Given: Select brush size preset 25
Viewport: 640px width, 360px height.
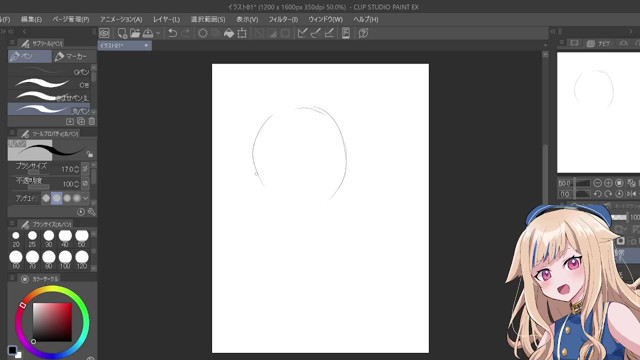Looking at the screenshot, I should [x=32, y=238].
